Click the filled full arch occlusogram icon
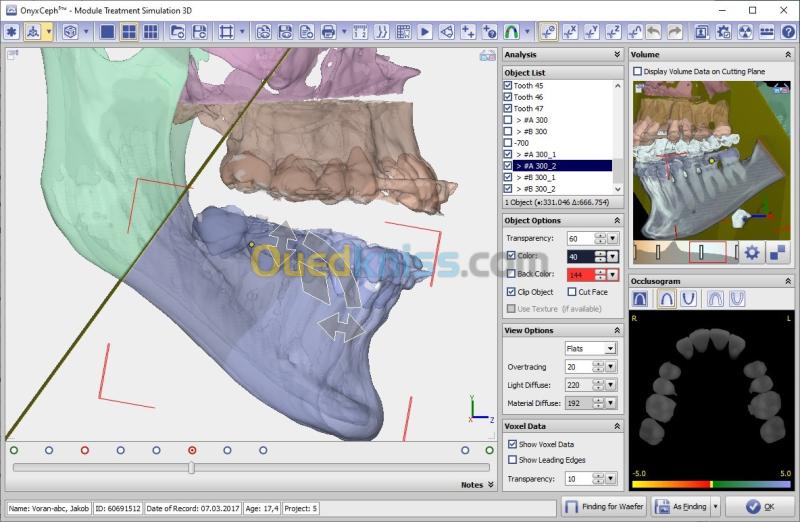Image resolution: width=800 pixels, height=522 pixels. 640,299
